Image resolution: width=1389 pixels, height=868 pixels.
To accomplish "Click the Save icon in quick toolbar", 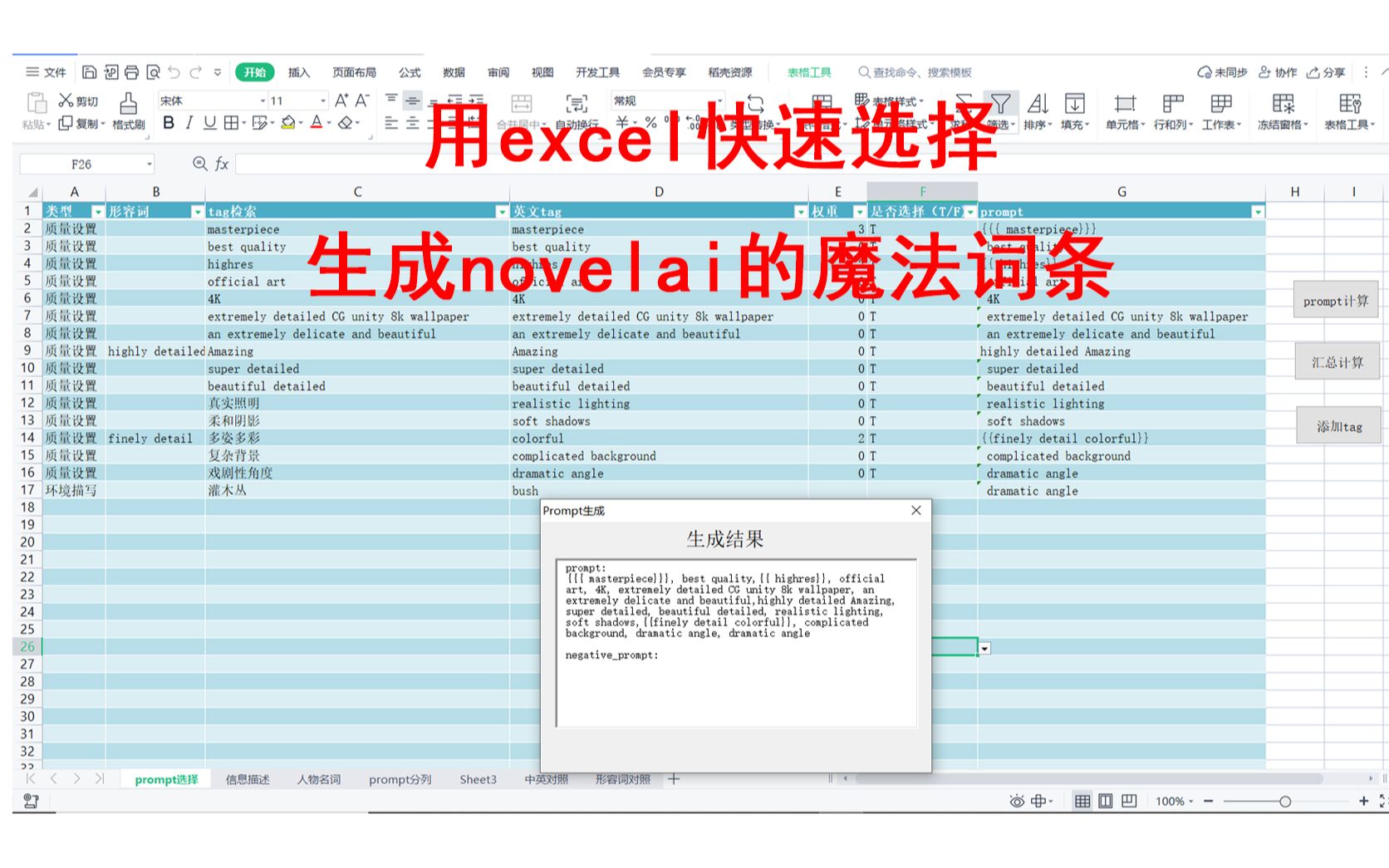I will click(90, 72).
